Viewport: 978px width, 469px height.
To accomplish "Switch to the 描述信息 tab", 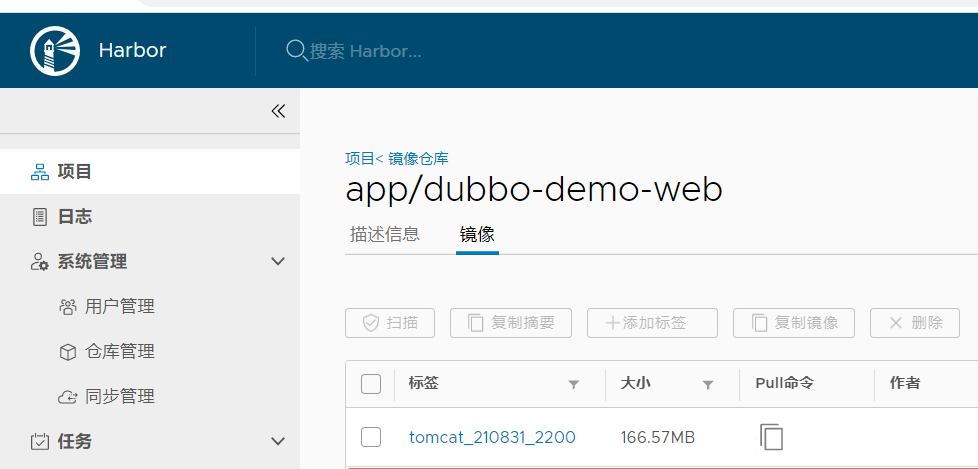I will [385, 234].
